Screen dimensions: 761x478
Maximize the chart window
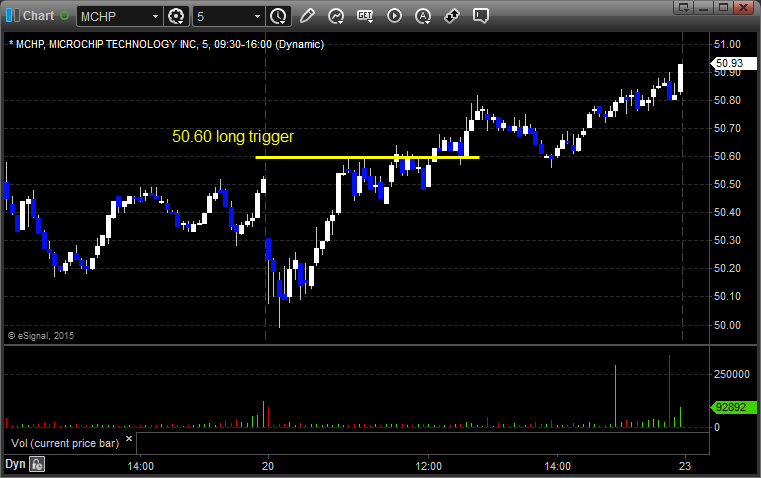723,7
